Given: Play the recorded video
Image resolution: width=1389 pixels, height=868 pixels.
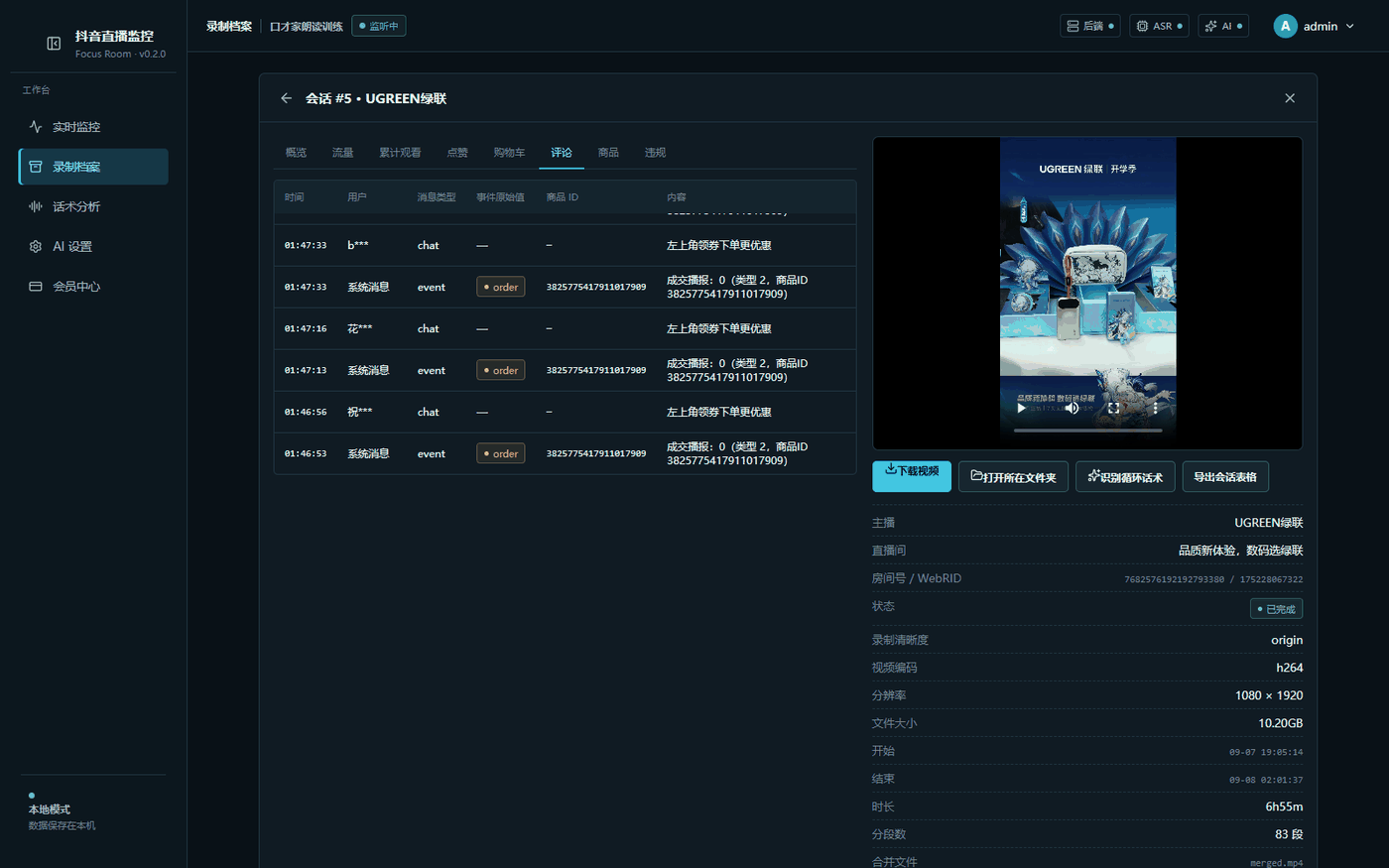Looking at the screenshot, I should (x=1021, y=408).
